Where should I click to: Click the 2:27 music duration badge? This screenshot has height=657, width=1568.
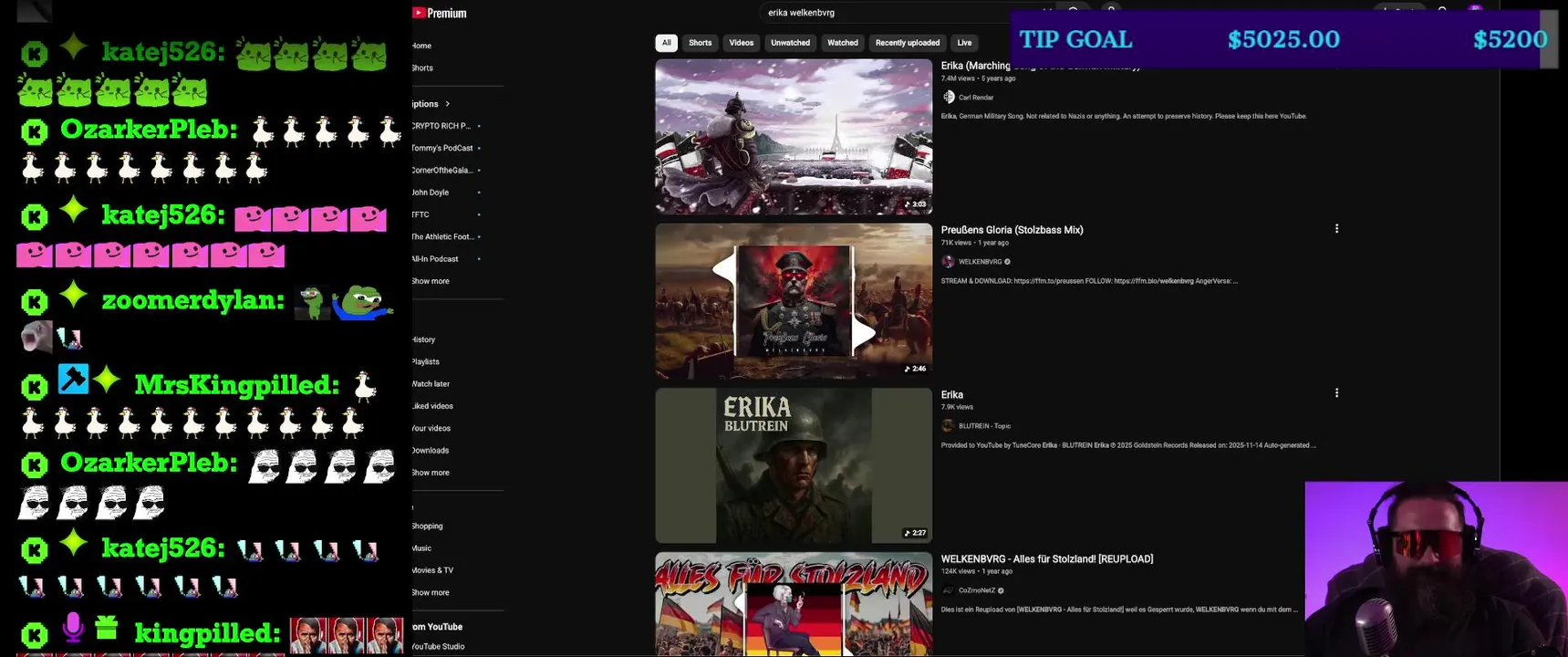coord(915,533)
